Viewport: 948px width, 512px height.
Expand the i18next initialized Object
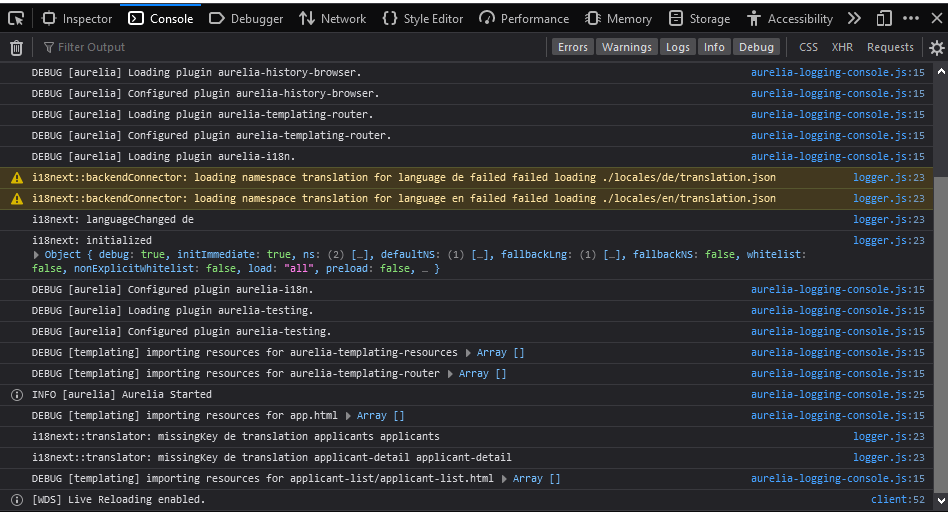36,255
